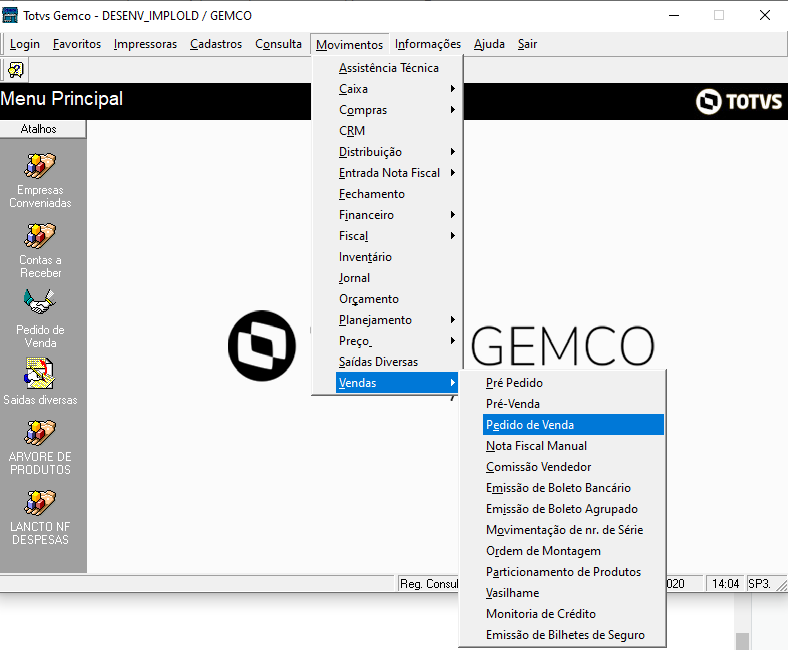Screen dimensions: 788x650
Task: Select Fechamento from Movimentos menu
Action: [387, 194]
